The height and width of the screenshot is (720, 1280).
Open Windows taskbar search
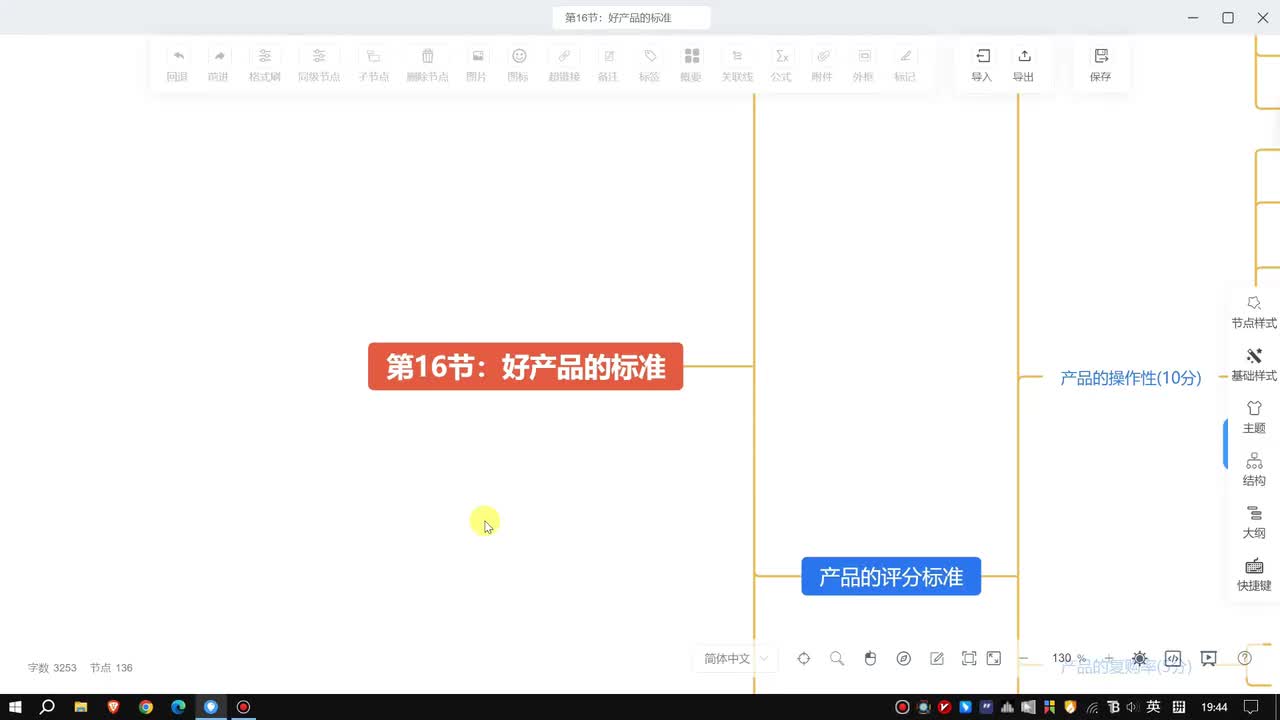tap(47, 707)
